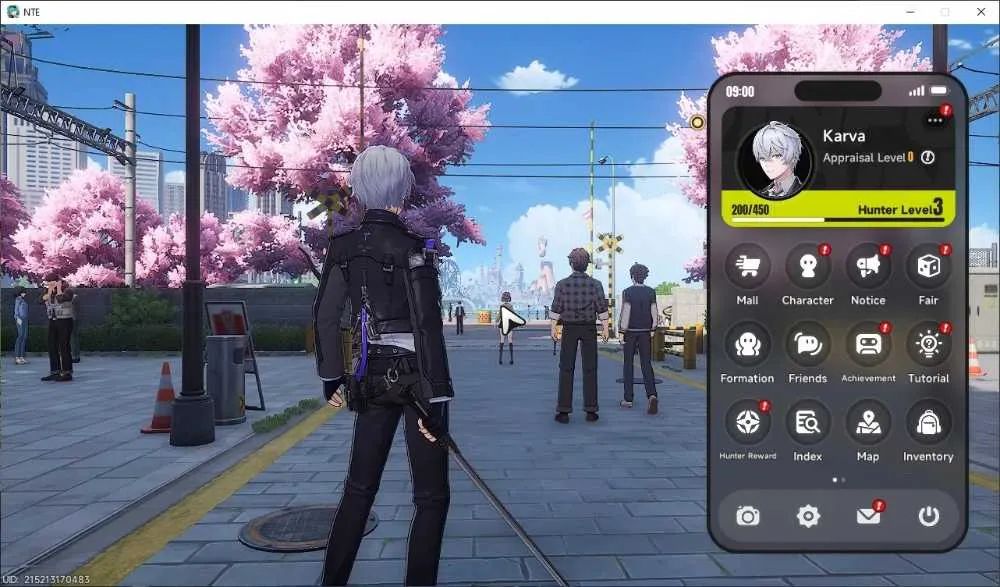Switch to the second phone menu page dot
Viewport: 1000px width, 587px height.
[x=844, y=480]
